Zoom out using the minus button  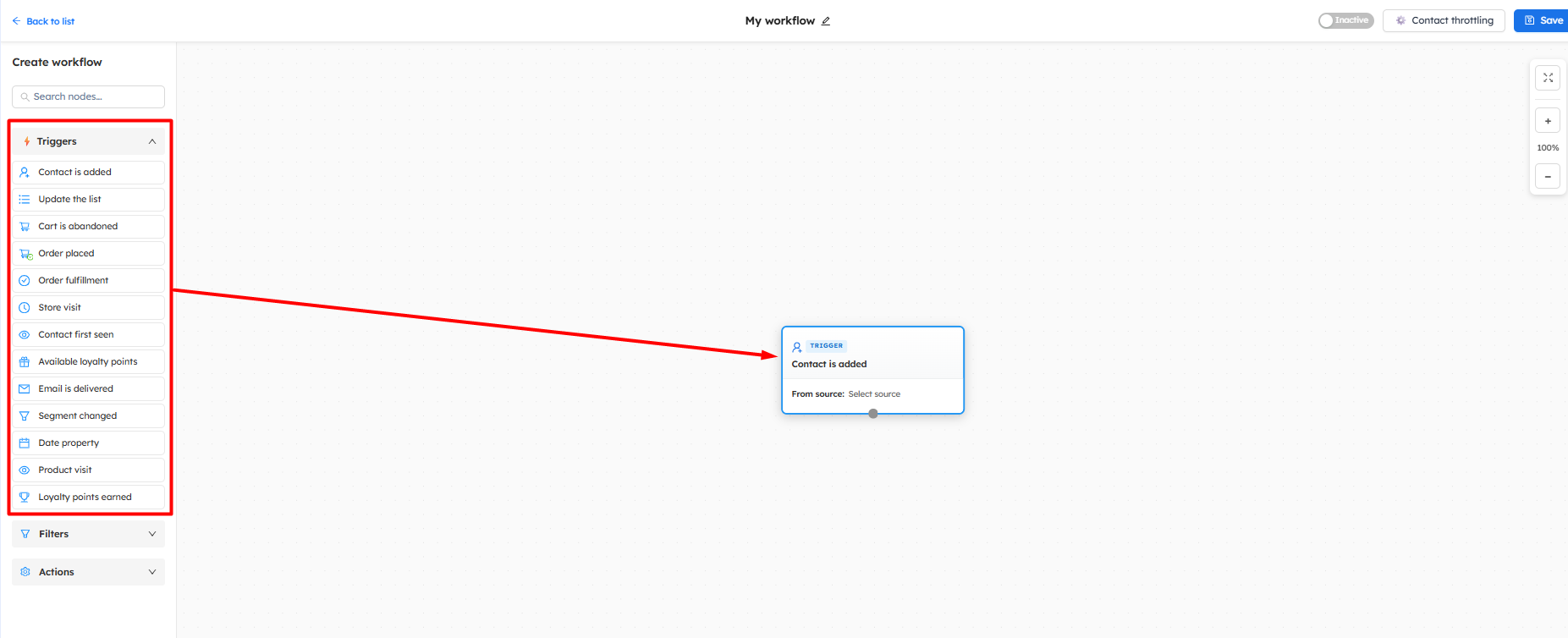tap(1548, 177)
